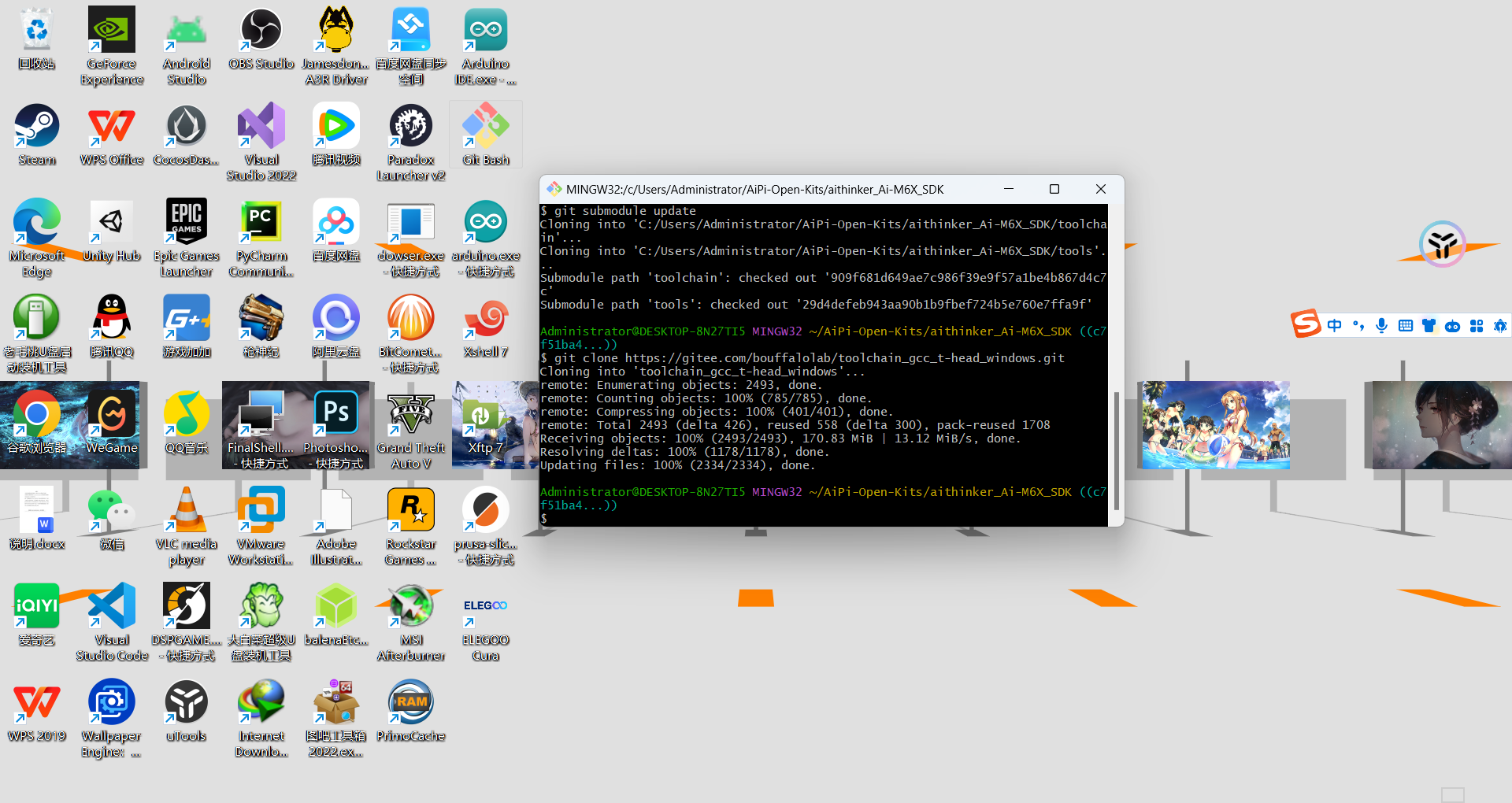Launch Xshell 7
This screenshot has width=1512, height=803.
pyautogui.click(x=486, y=327)
